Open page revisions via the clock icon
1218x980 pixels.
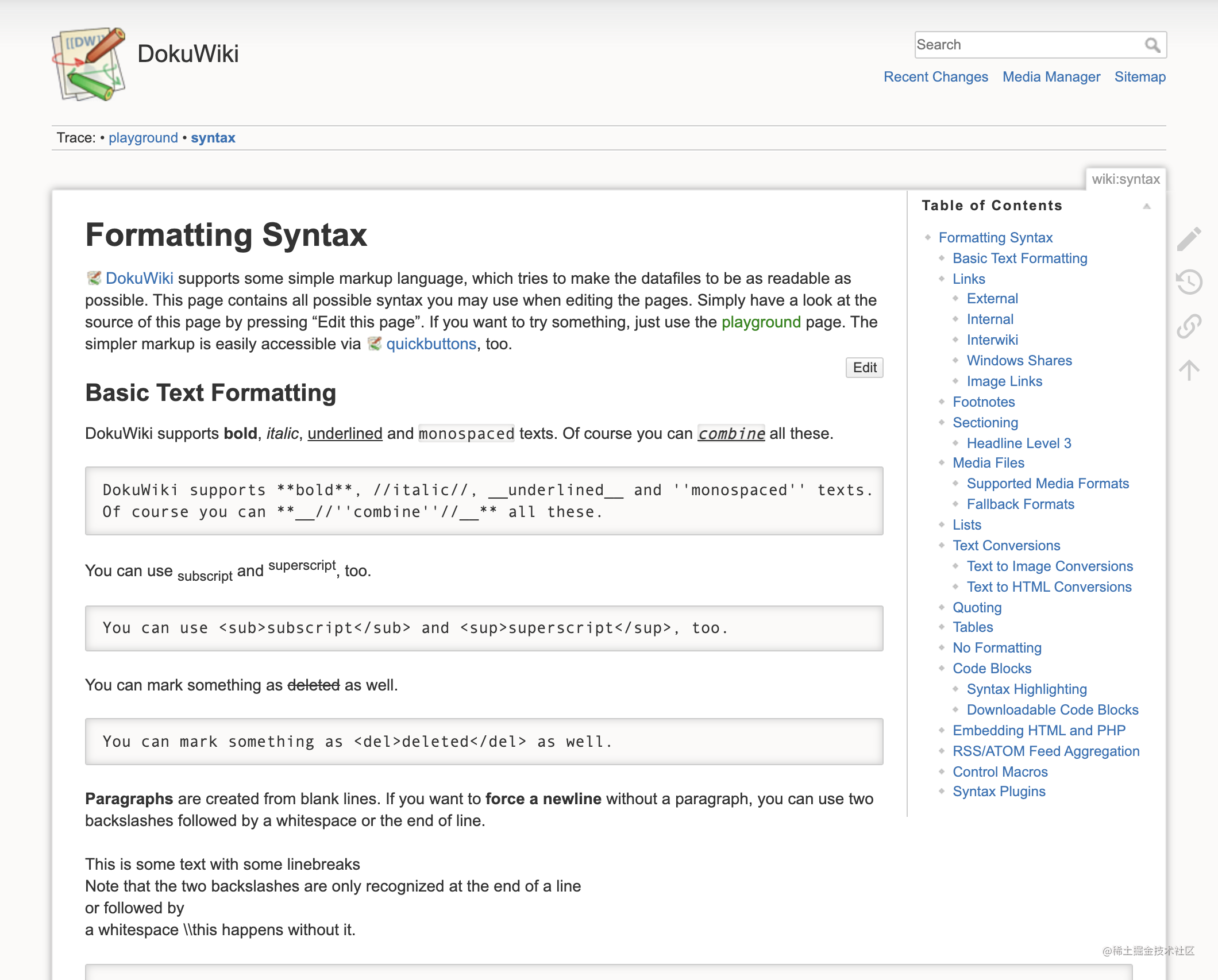pyautogui.click(x=1189, y=283)
